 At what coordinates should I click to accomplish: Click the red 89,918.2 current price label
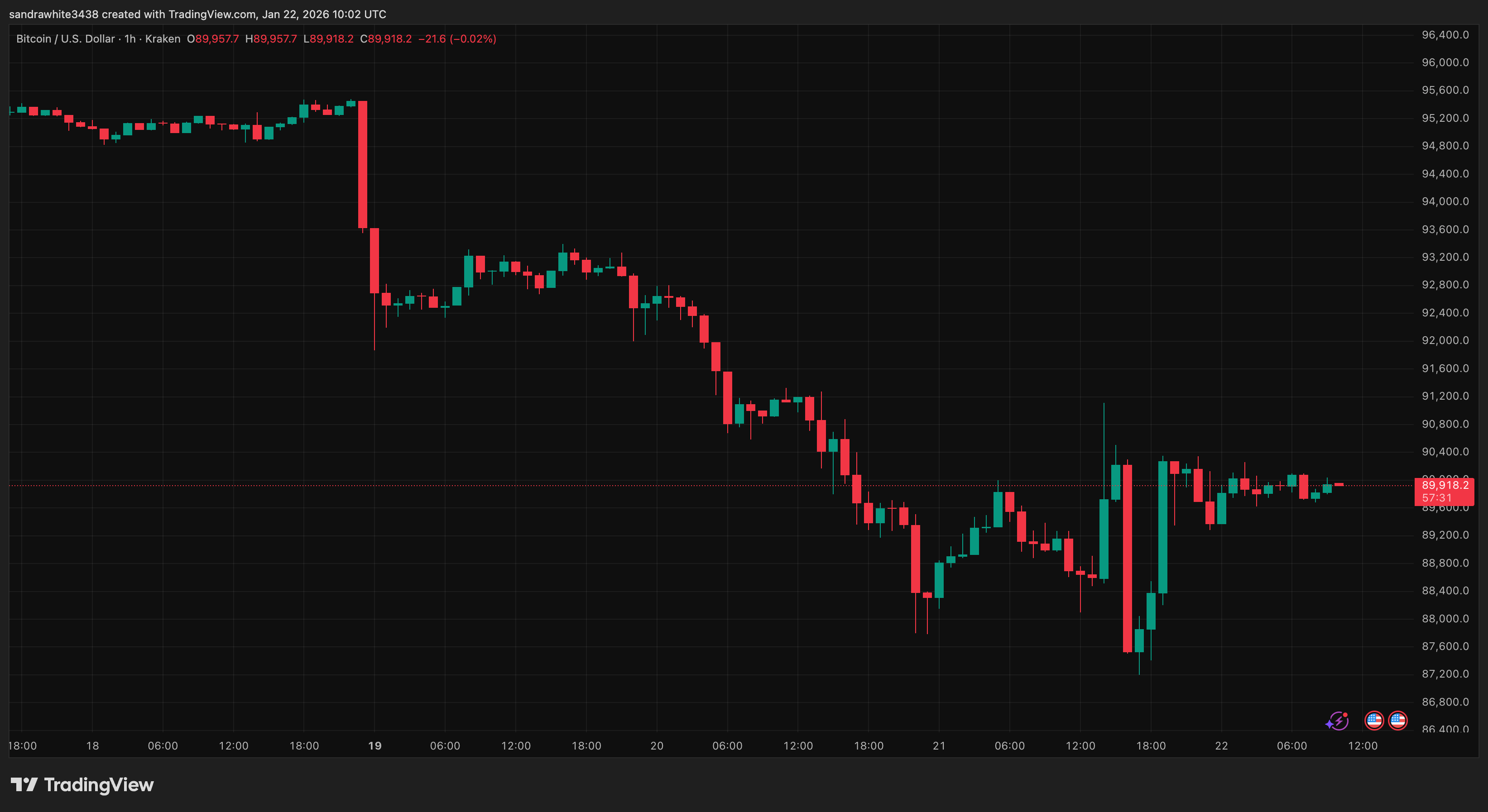[1445, 485]
